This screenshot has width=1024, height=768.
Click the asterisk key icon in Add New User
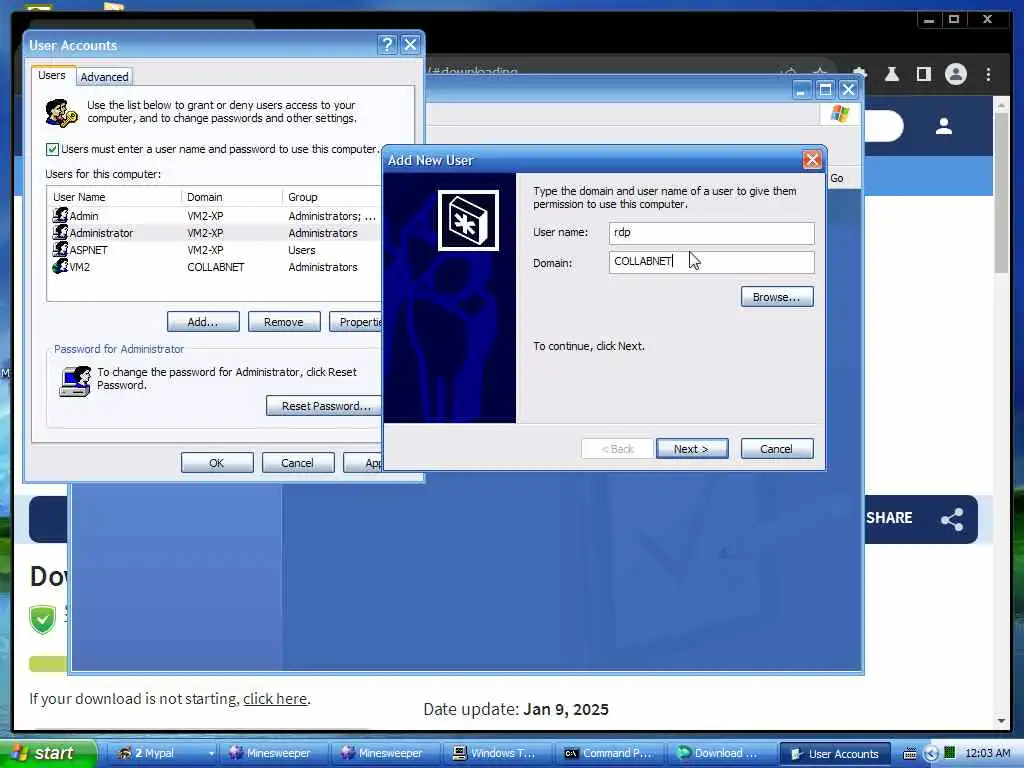(x=468, y=221)
